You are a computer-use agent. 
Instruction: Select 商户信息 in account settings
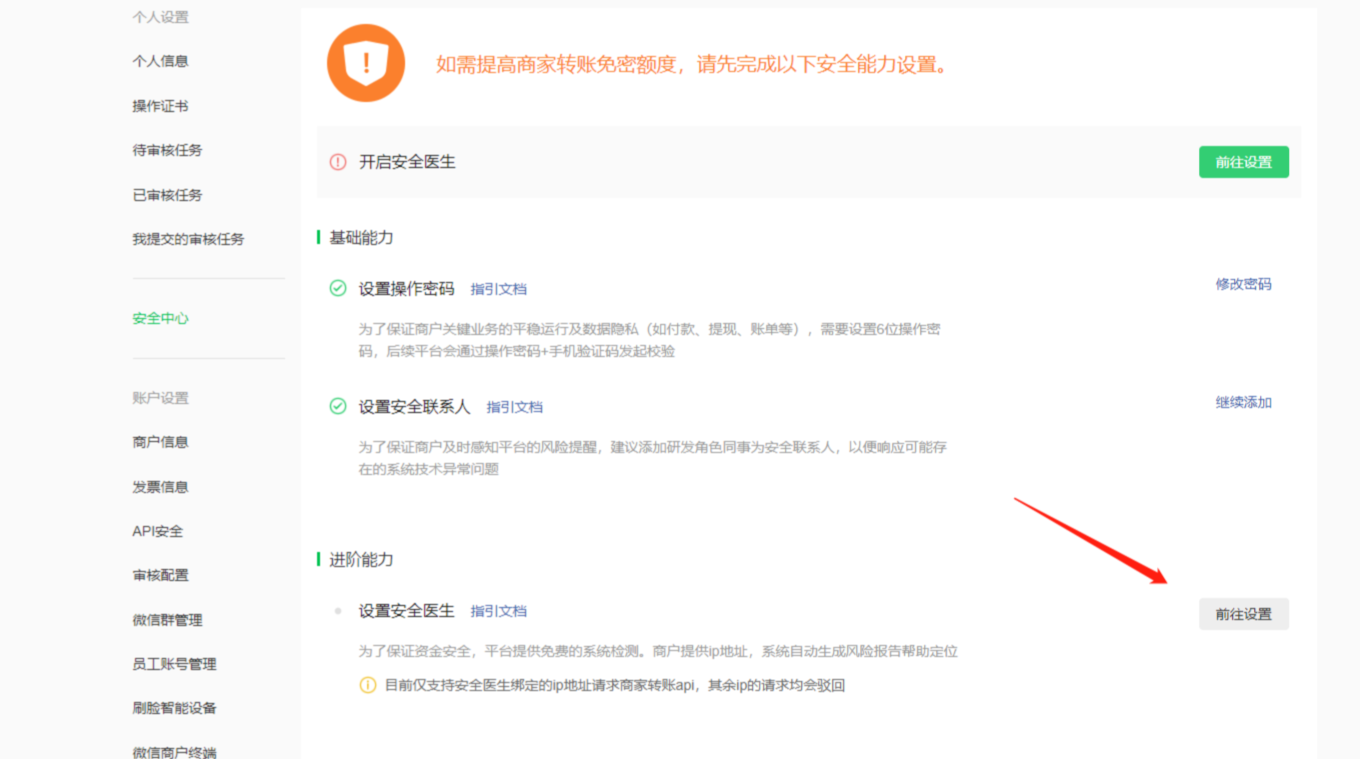coord(160,442)
